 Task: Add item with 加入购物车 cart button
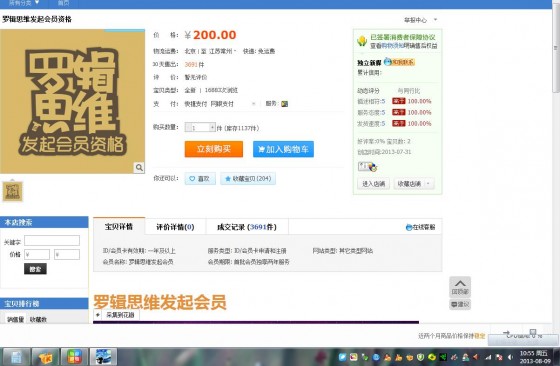[x=283, y=149]
